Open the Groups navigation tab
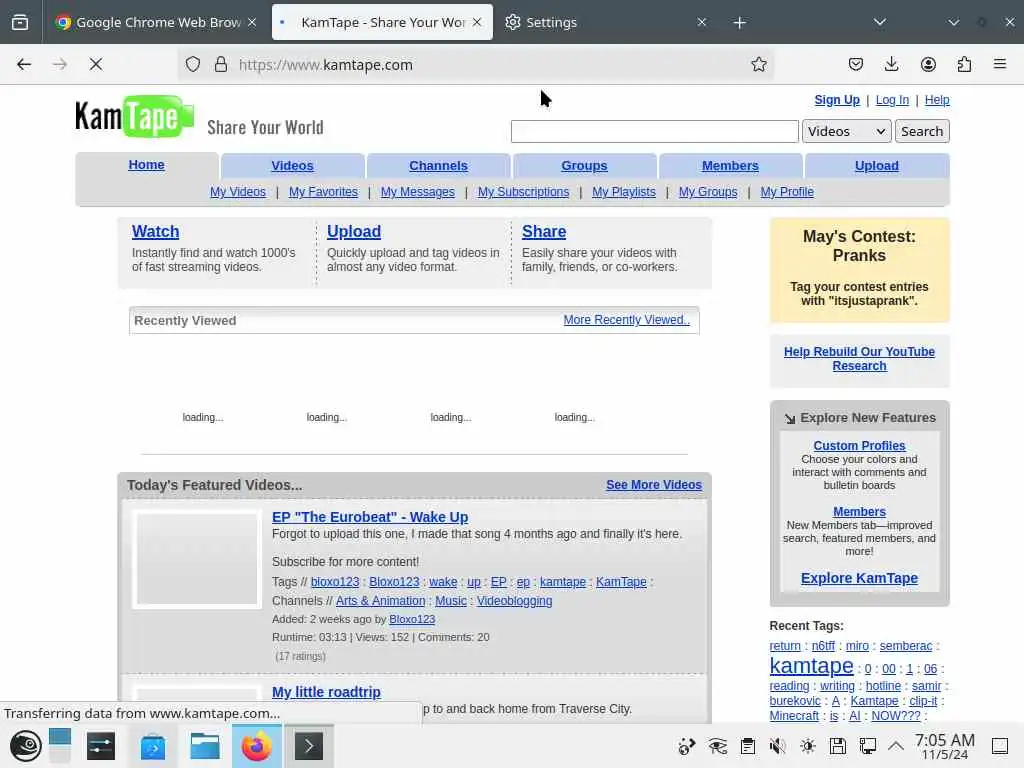The height and width of the screenshot is (768, 1024). 584,166
